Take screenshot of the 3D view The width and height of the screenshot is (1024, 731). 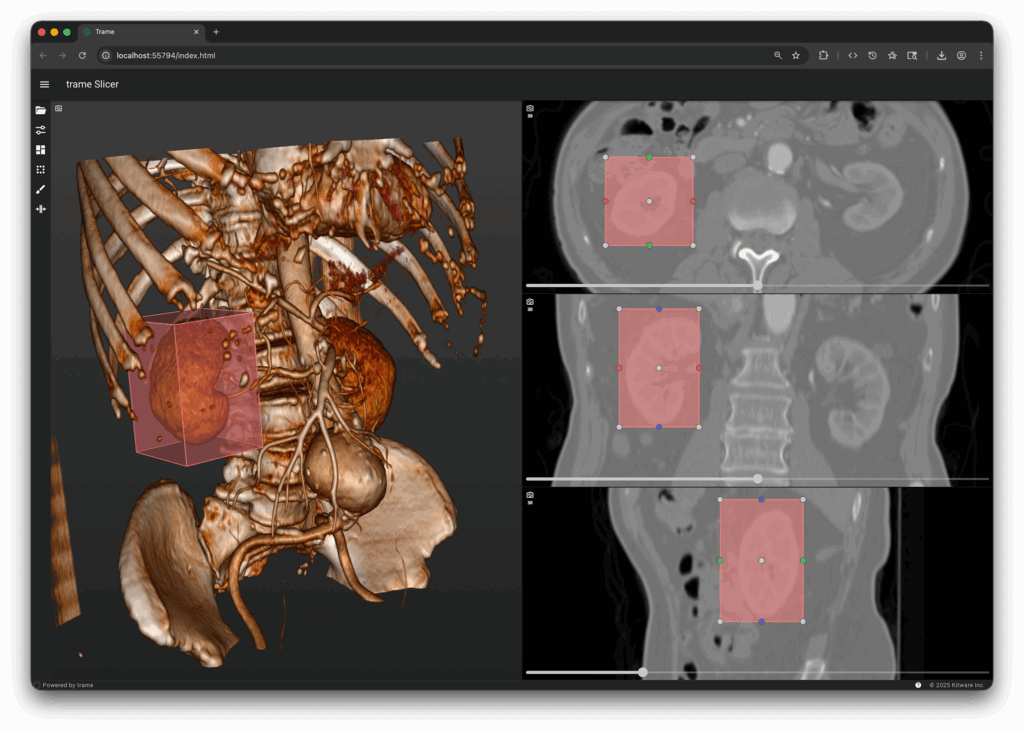point(59,108)
